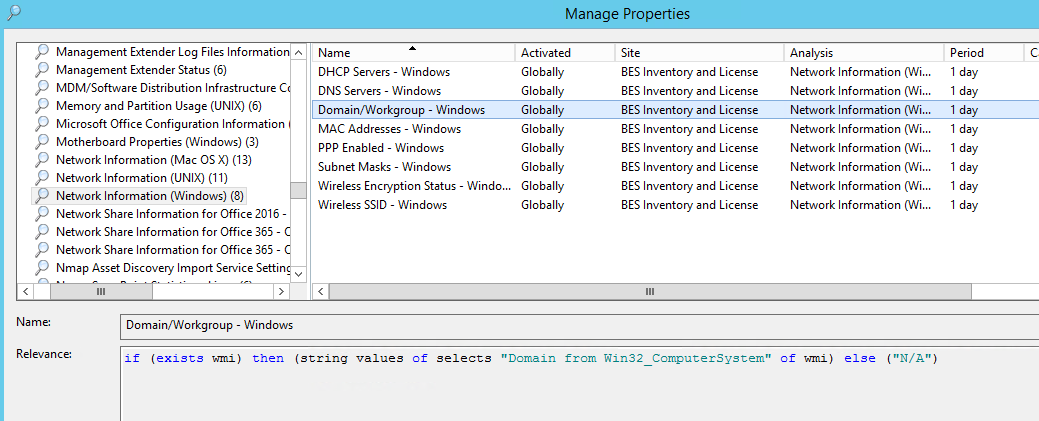Select Microsoft Office Configuration Information tree item
The width and height of the screenshot is (1039, 421).
170,124
